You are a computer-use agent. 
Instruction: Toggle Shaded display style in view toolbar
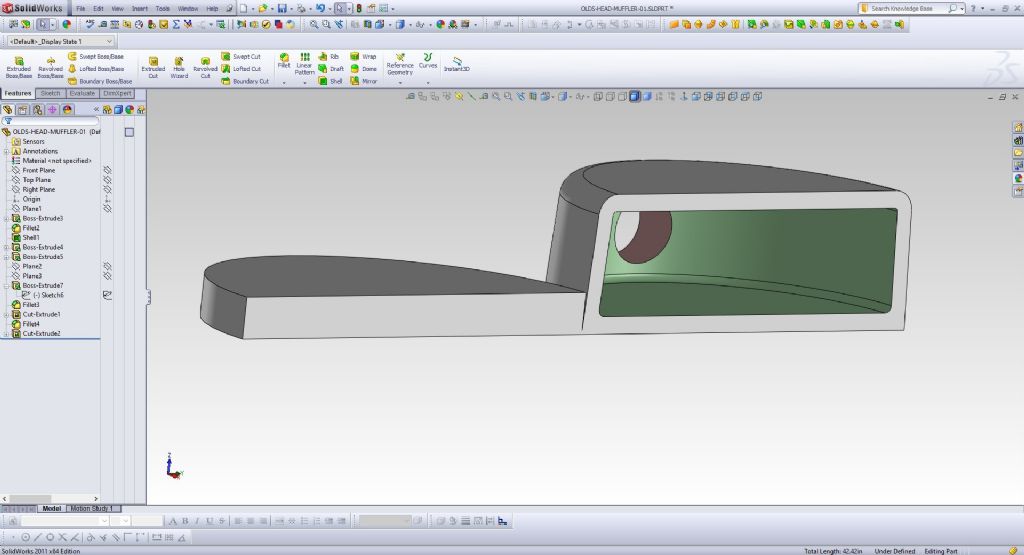(x=647, y=96)
